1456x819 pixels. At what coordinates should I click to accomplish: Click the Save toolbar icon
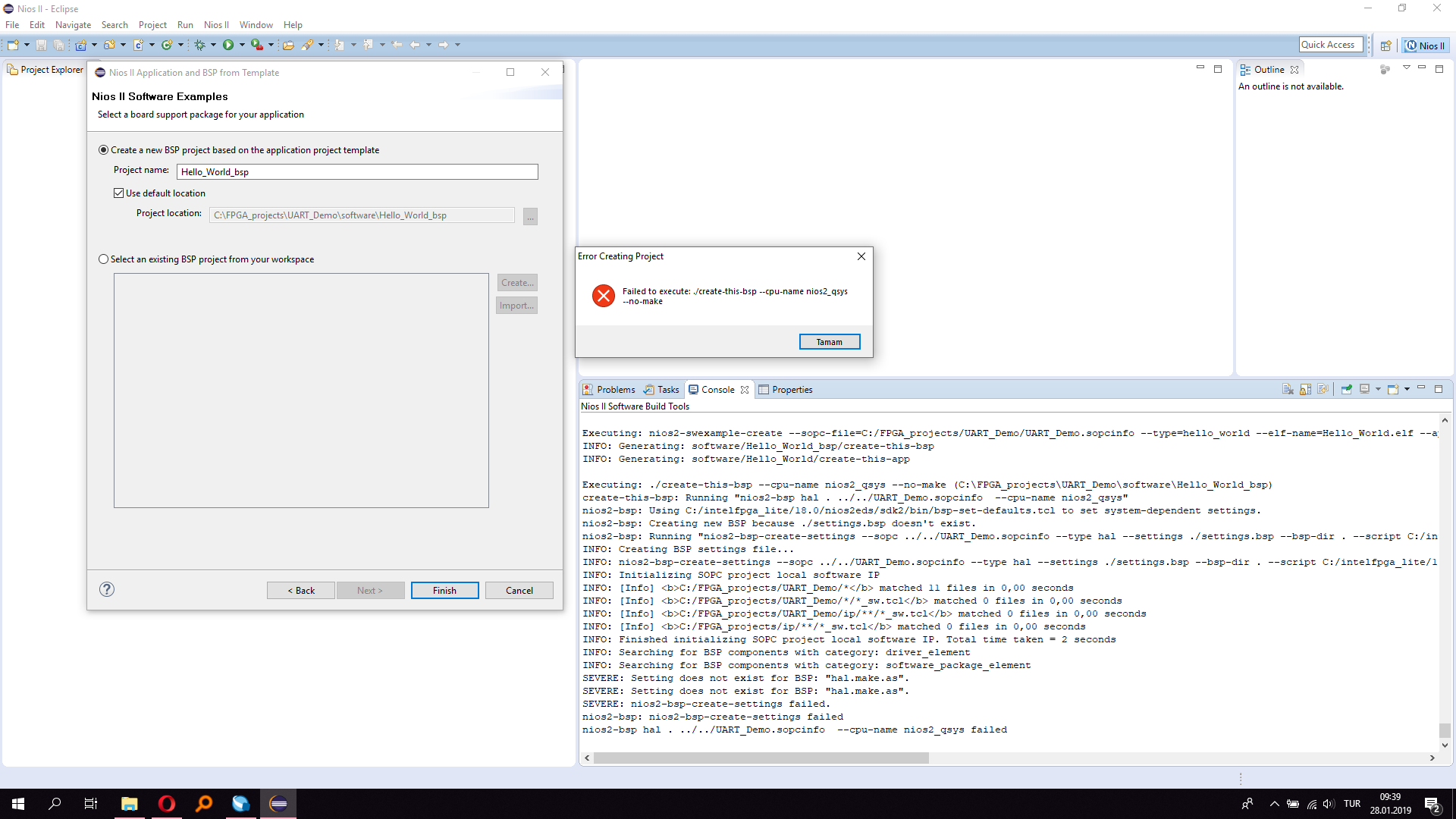(41, 45)
